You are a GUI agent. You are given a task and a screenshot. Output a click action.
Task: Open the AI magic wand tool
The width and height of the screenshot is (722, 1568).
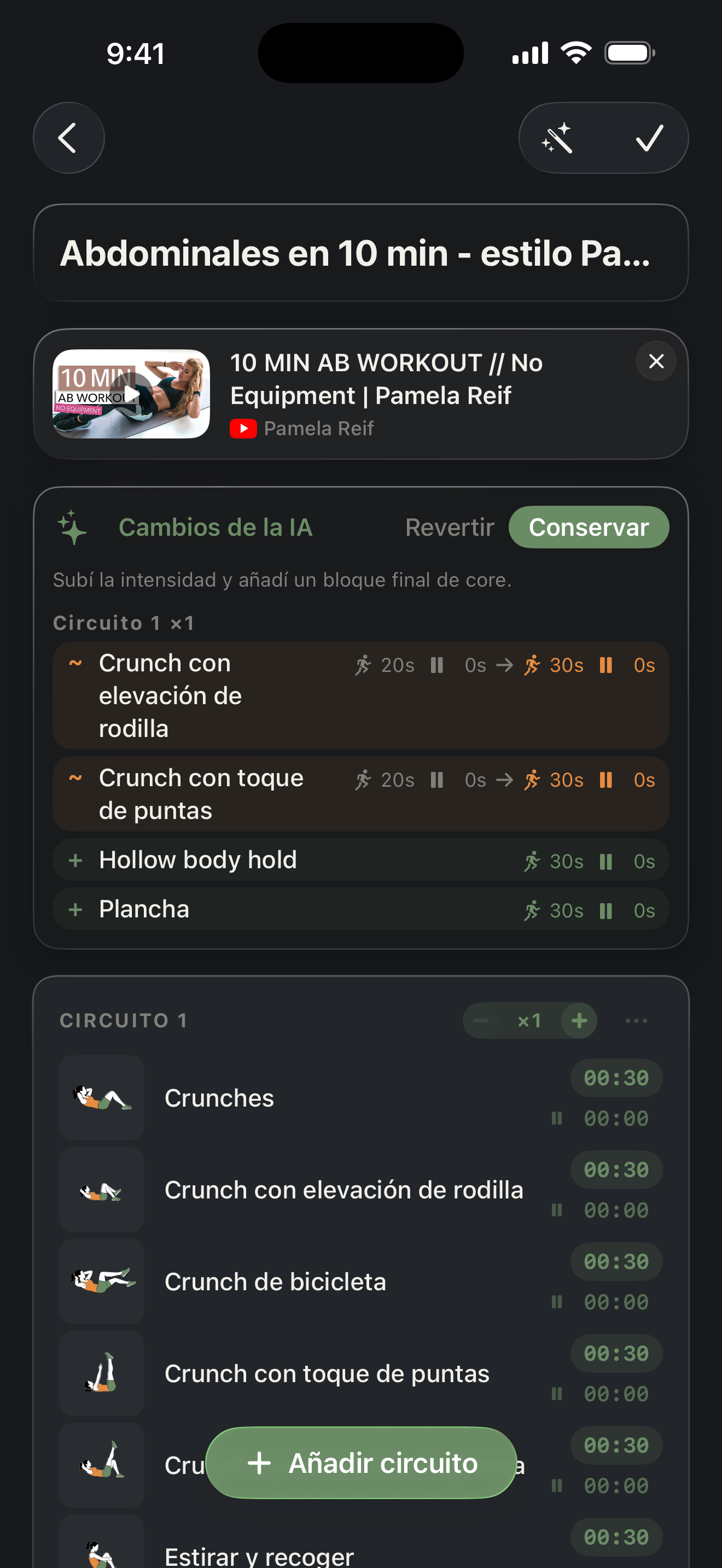[x=557, y=138]
